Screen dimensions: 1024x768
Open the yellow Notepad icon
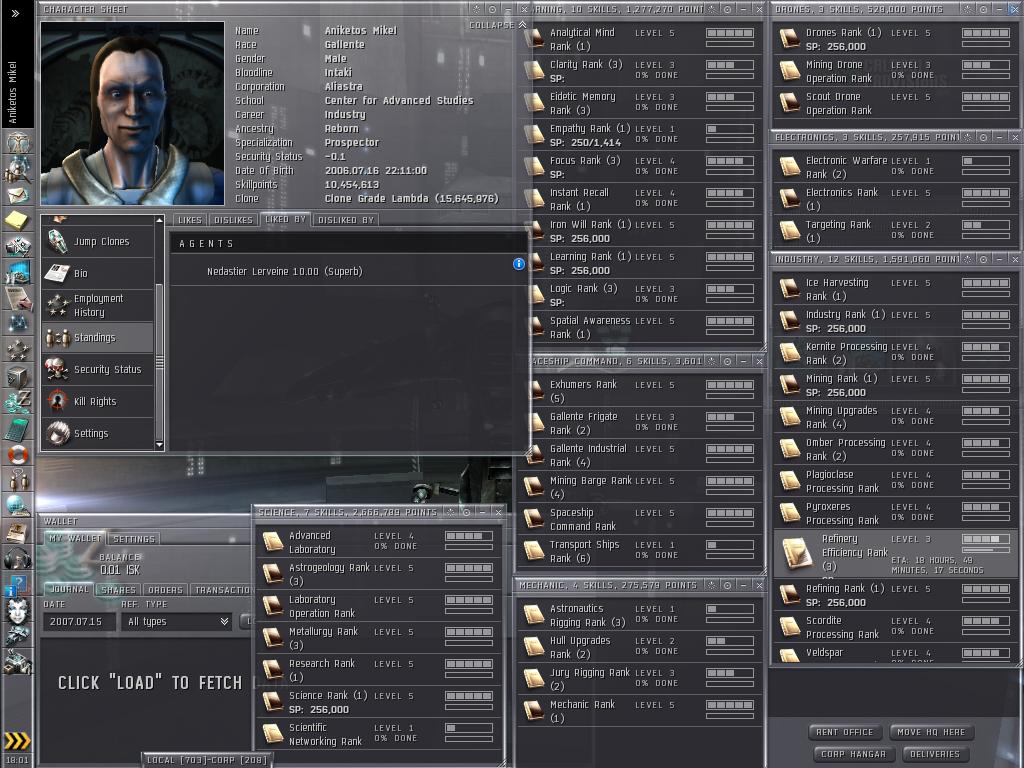(x=18, y=220)
